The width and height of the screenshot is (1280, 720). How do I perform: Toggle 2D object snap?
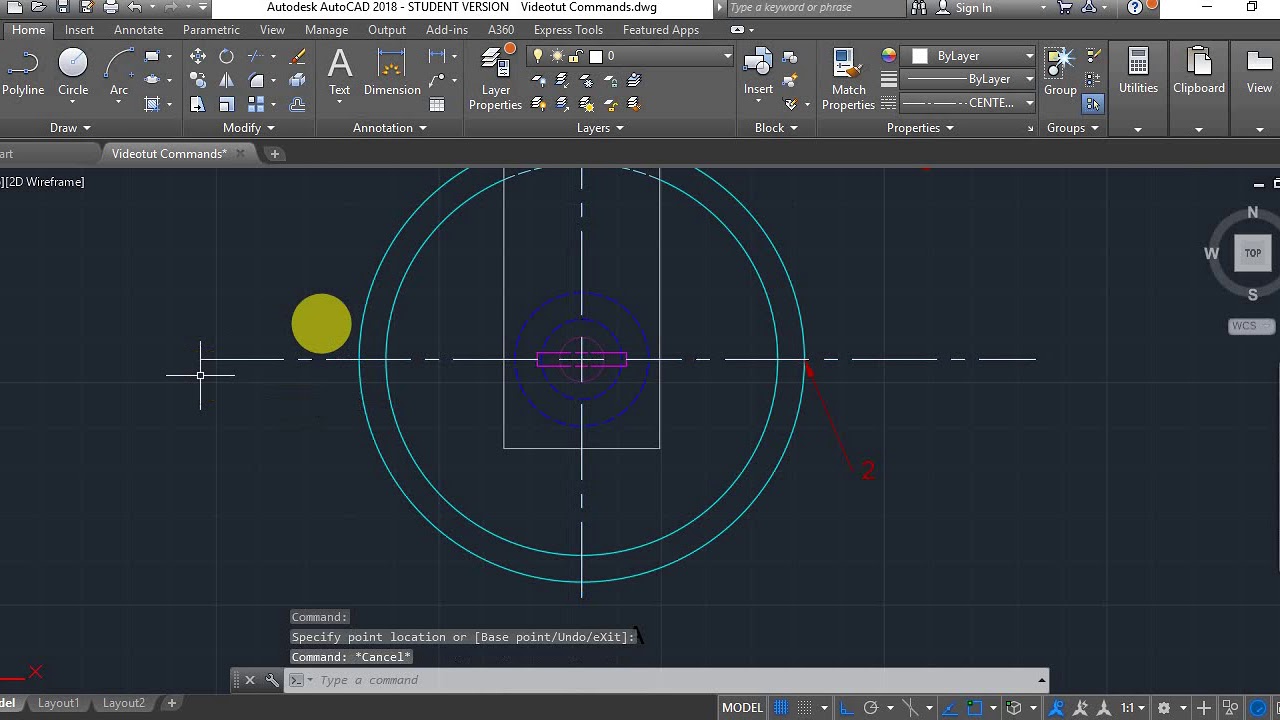coord(974,707)
